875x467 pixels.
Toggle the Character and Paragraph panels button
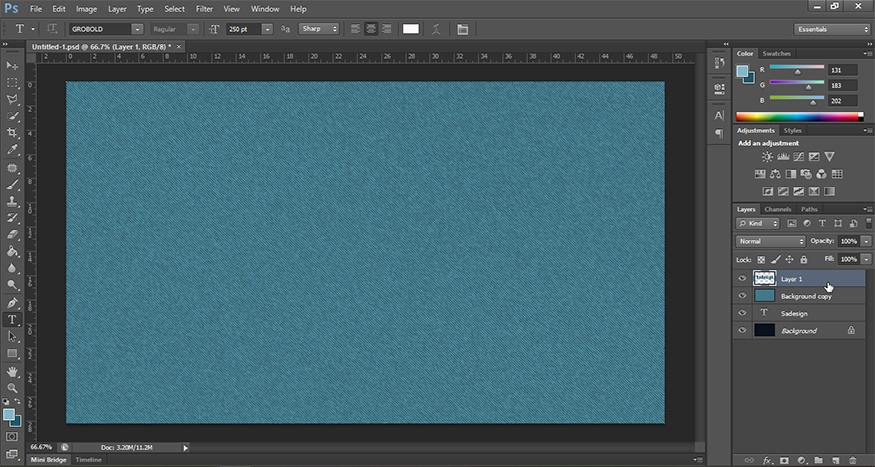point(463,29)
